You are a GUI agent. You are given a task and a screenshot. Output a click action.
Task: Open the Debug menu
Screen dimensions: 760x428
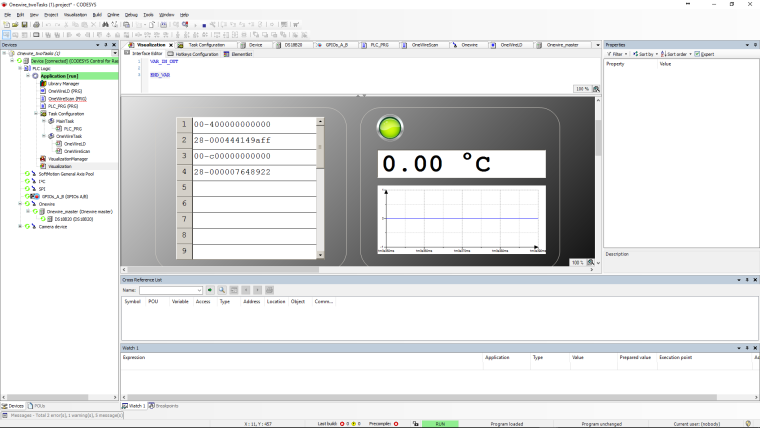[131, 15]
